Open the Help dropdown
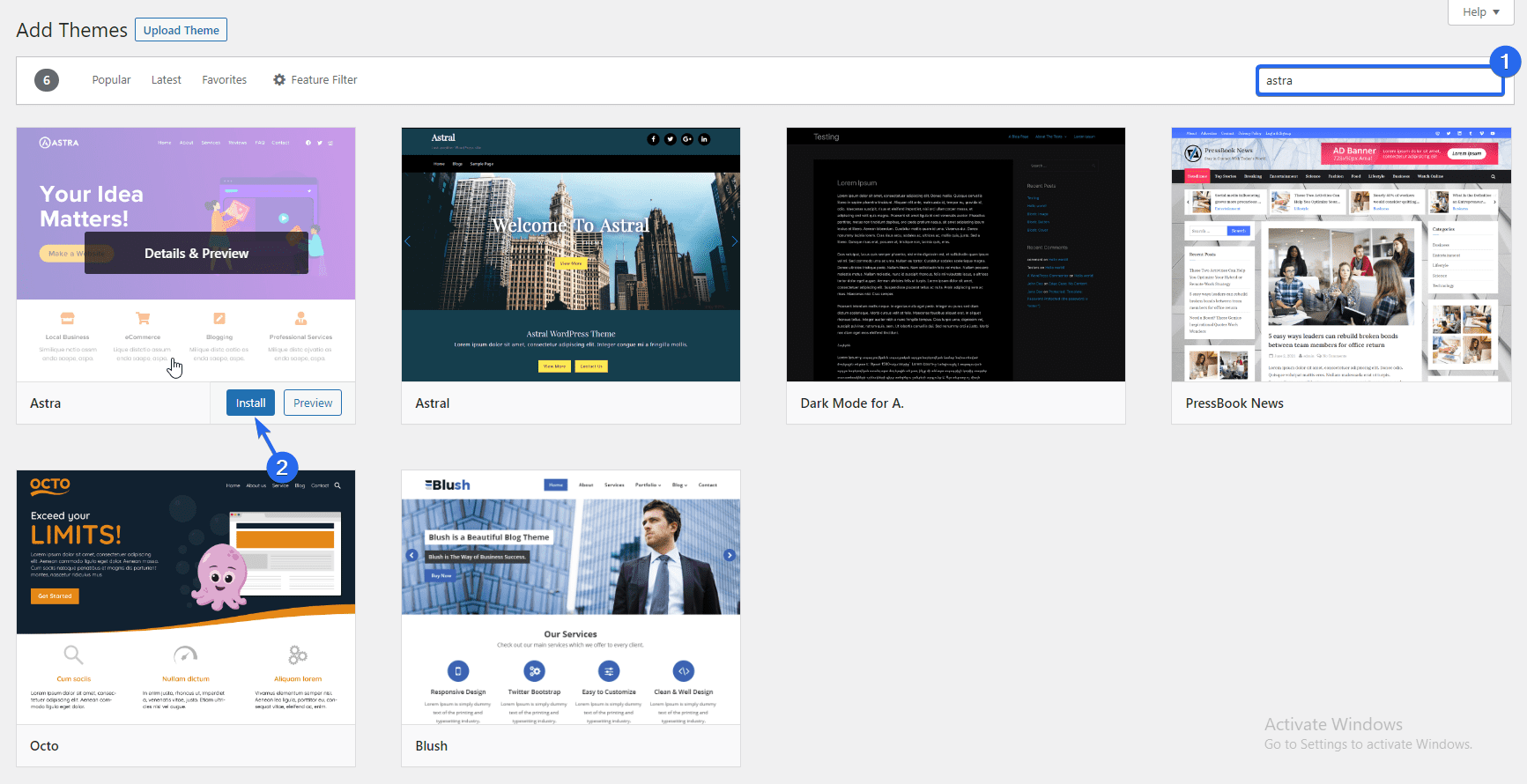 1480,11
